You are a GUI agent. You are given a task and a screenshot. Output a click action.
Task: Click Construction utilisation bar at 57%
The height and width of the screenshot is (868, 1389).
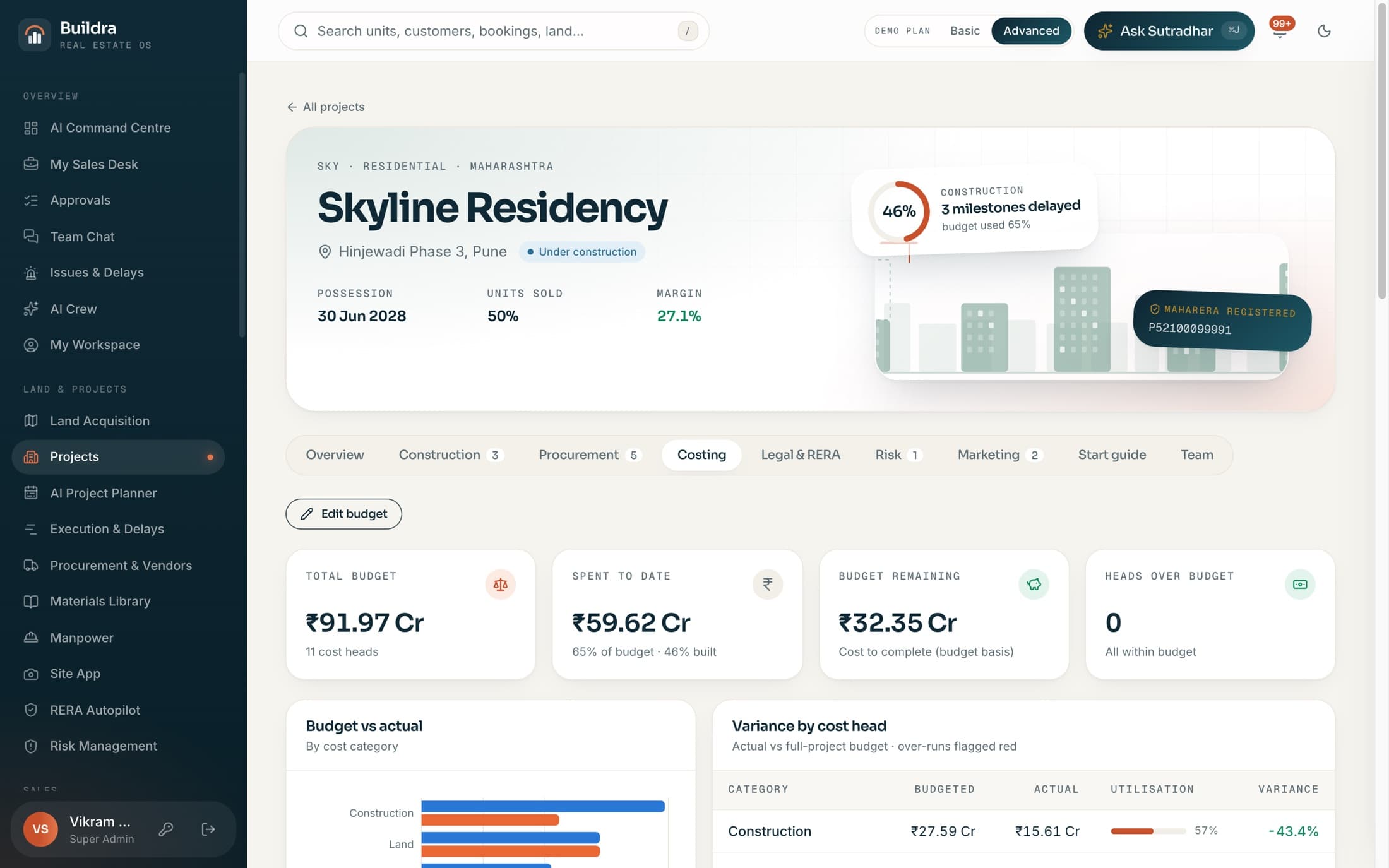pos(1148,831)
